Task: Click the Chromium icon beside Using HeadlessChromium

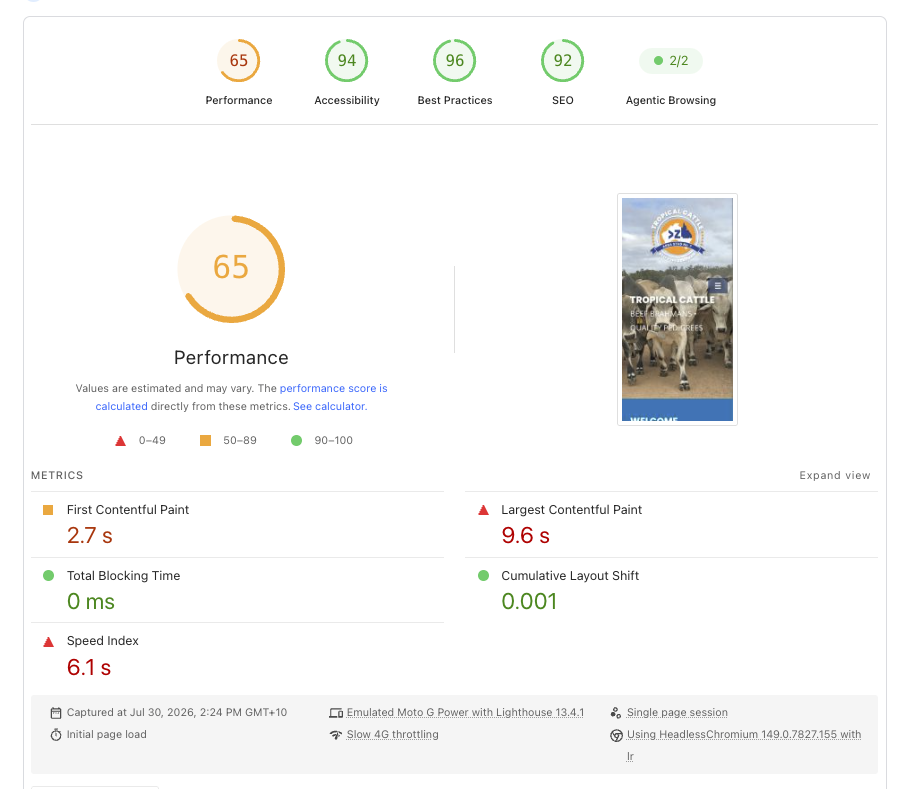Action: tap(616, 735)
